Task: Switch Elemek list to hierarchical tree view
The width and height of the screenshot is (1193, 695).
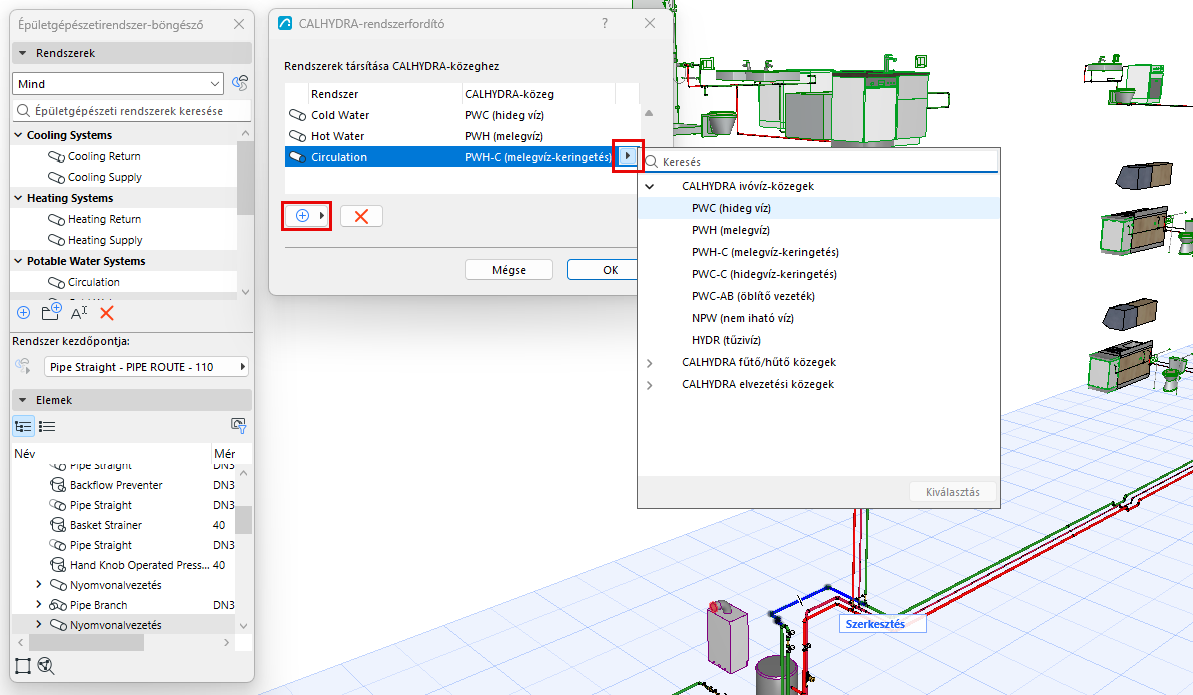Action: (x=24, y=426)
